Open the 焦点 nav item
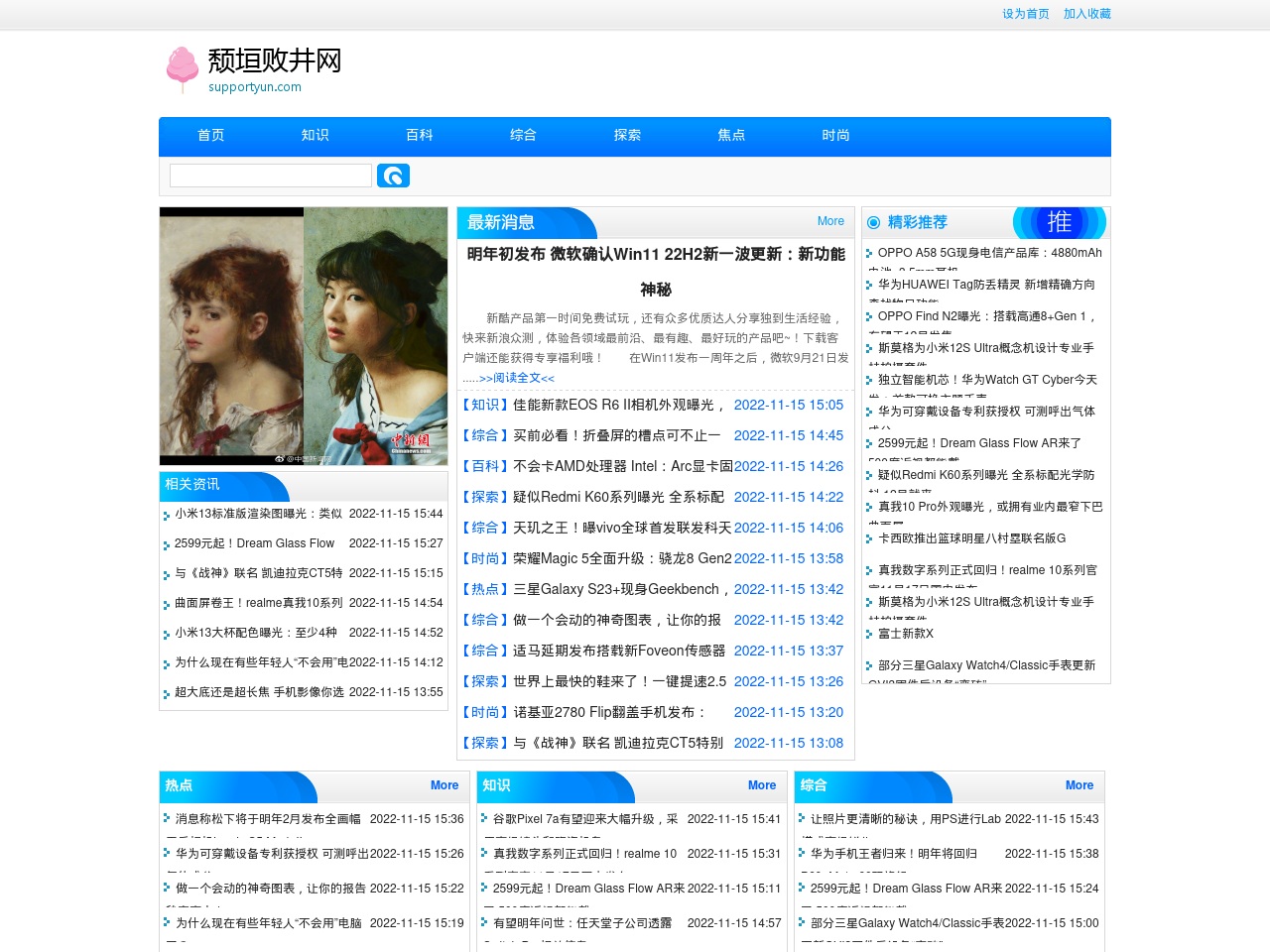The height and width of the screenshot is (952, 1270). coord(731,135)
